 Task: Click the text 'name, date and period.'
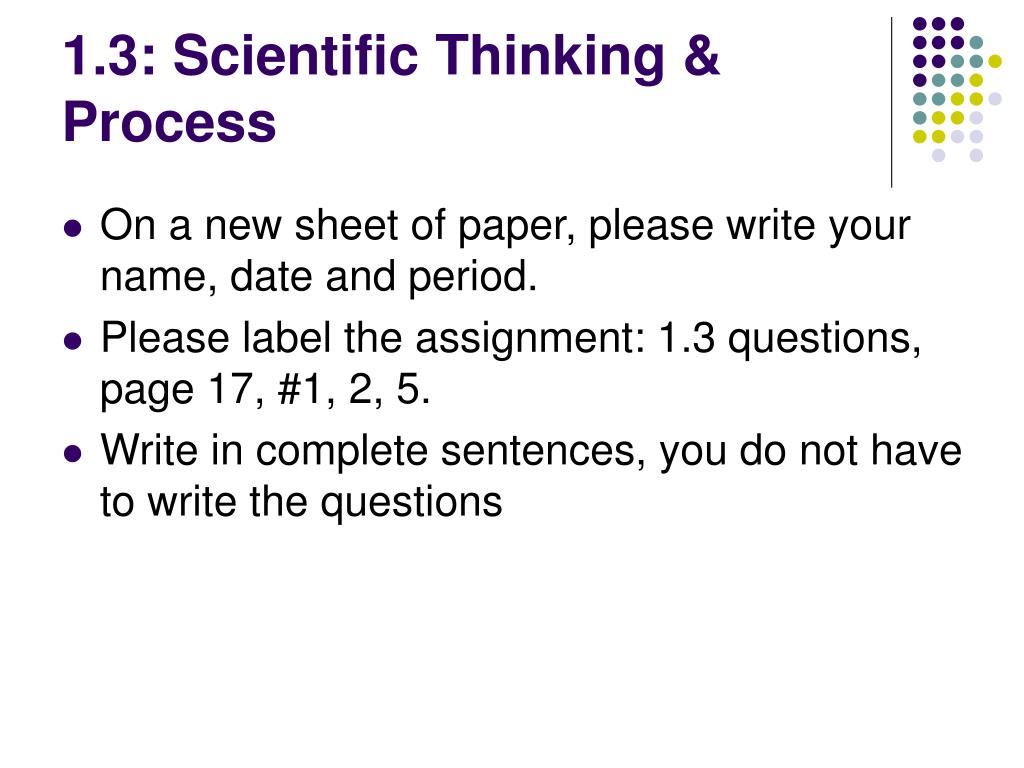(319, 277)
